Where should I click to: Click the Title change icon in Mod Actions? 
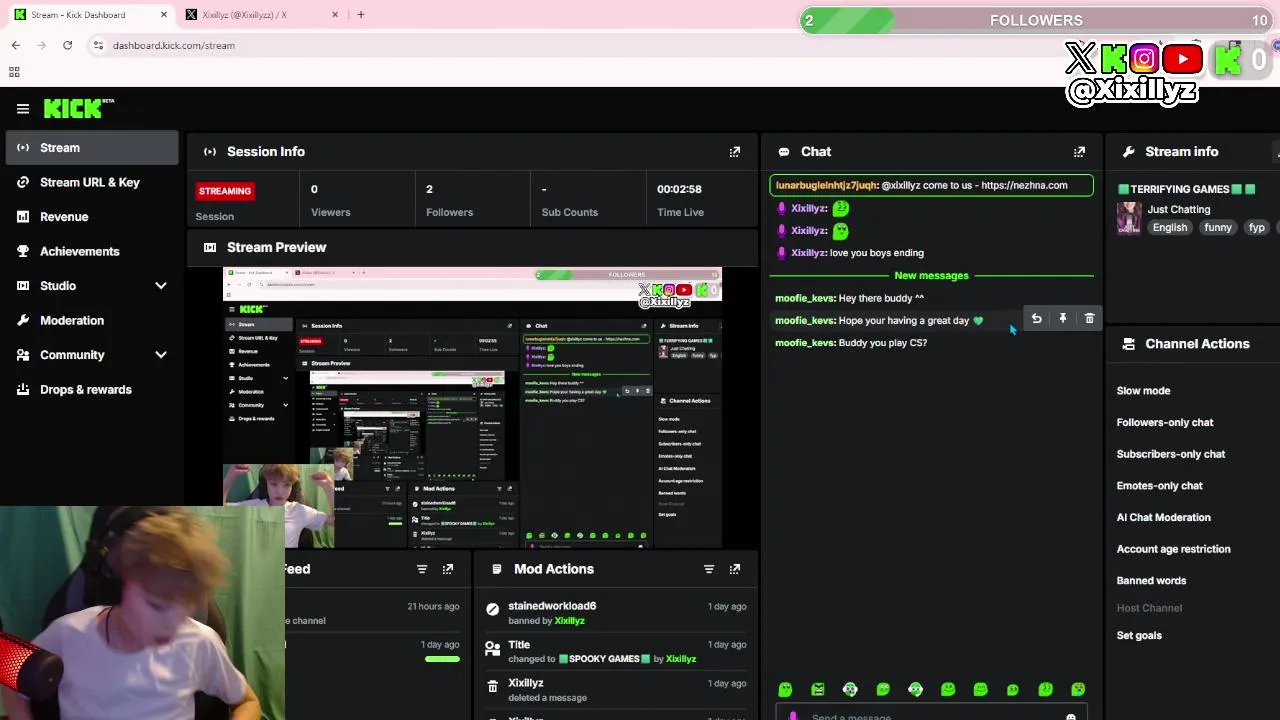click(492, 648)
